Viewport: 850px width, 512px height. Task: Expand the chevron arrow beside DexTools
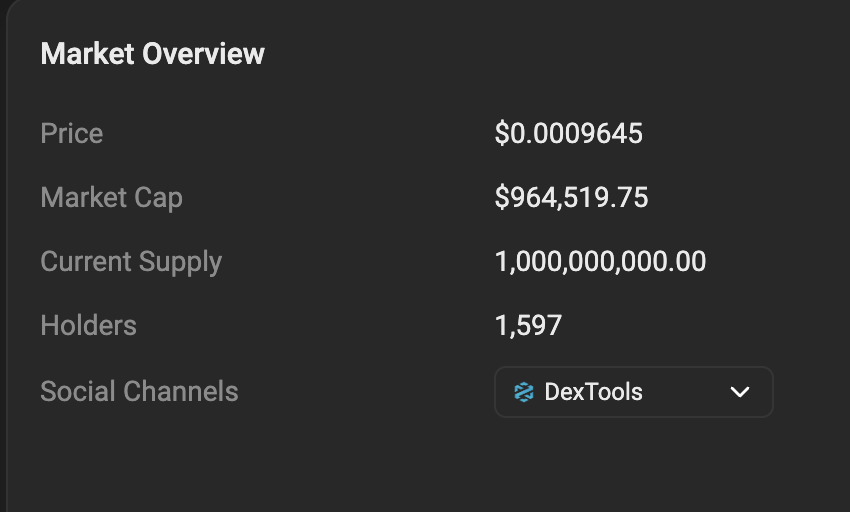click(x=739, y=392)
